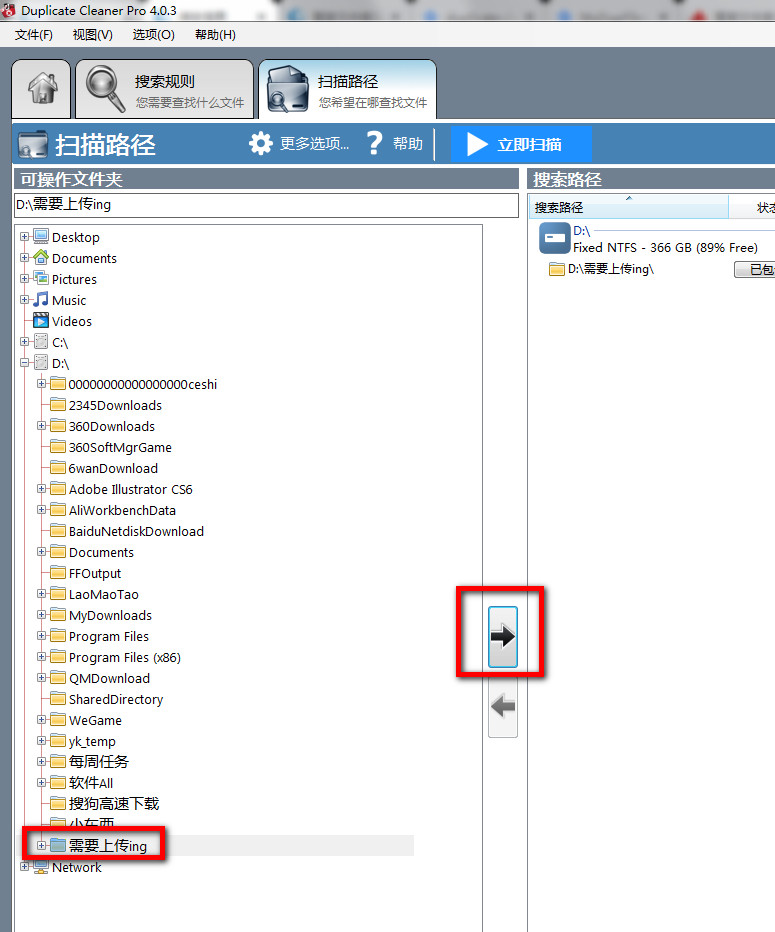Select the Documents house icon
The height and width of the screenshot is (932, 775).
tap(41, 257)
